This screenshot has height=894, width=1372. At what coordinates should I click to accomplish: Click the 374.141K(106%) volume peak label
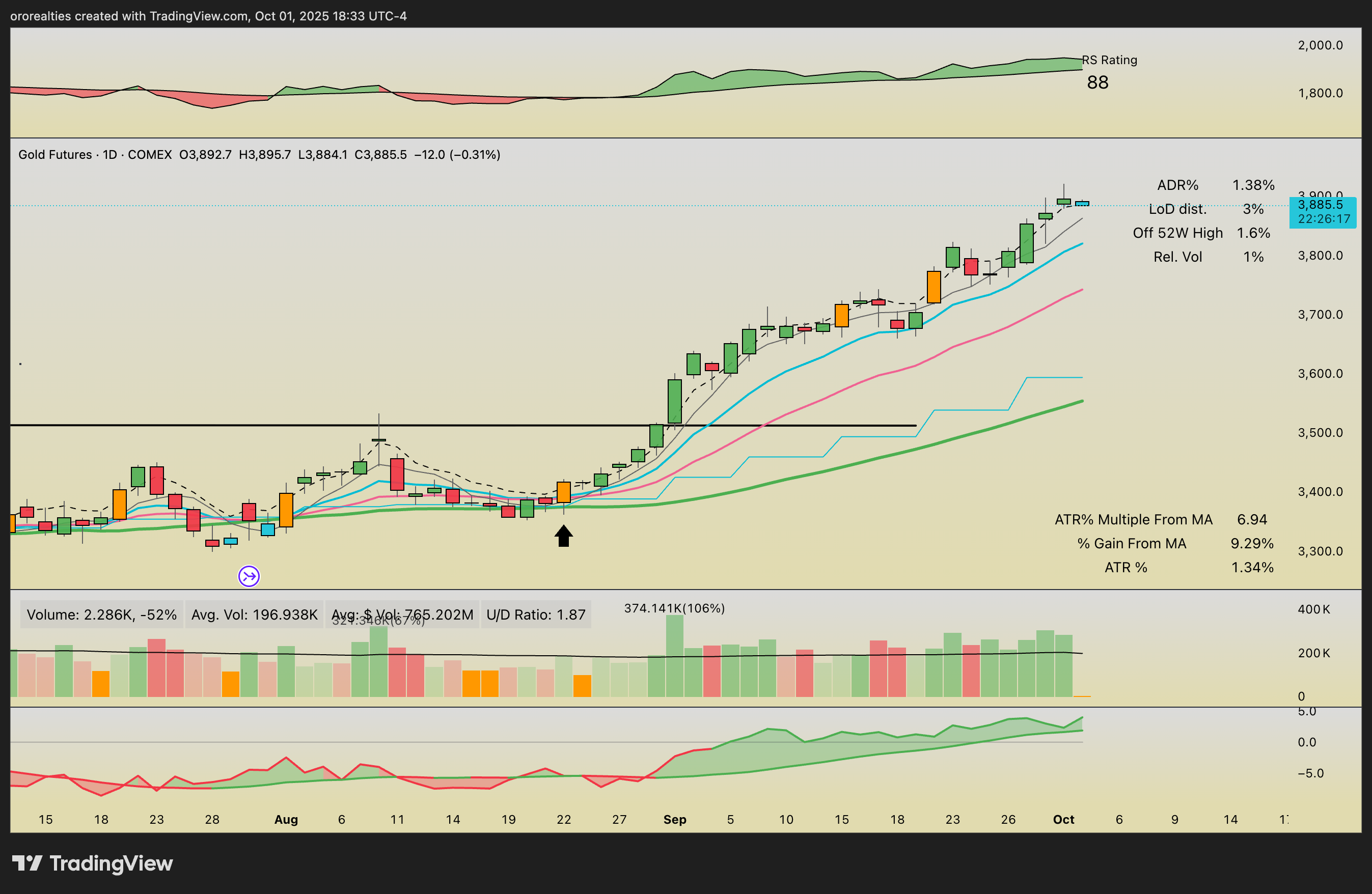pyautogui.click(x=674, y=608)
